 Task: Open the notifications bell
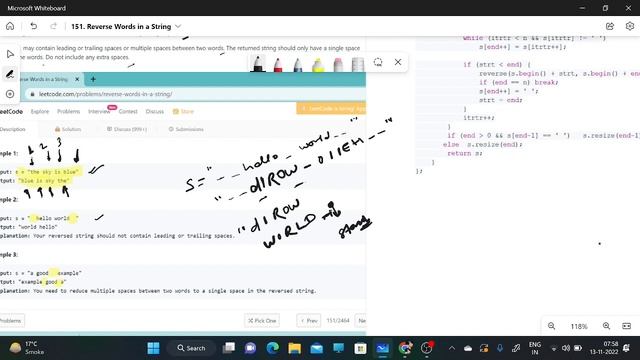click(x=627, y=348)
